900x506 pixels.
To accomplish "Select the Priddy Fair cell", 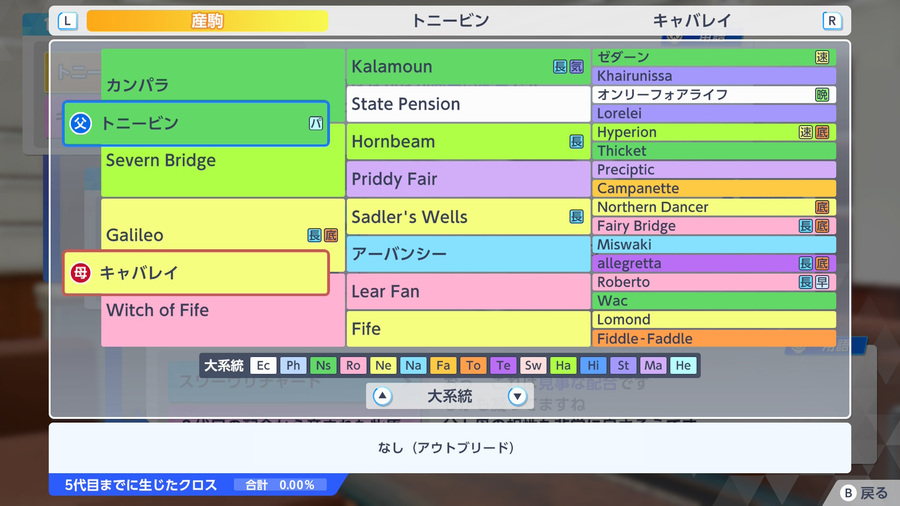I will click(468, 179).
